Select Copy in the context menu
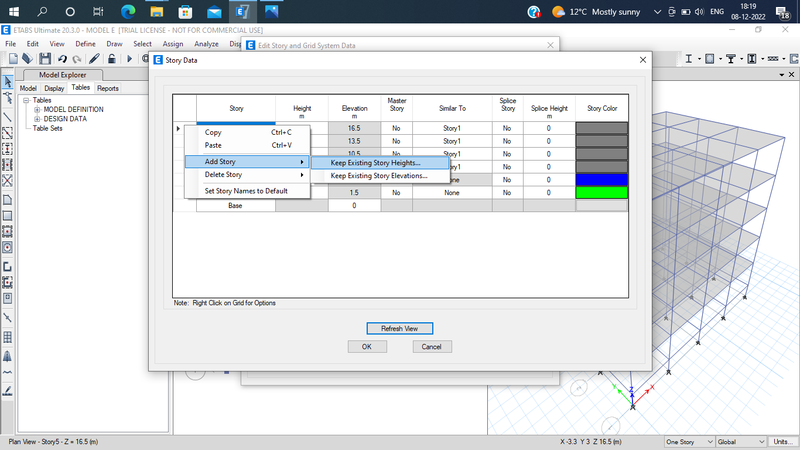Image resolution: width=800 pixels, height=450 pixels. (x=247, y=132)
